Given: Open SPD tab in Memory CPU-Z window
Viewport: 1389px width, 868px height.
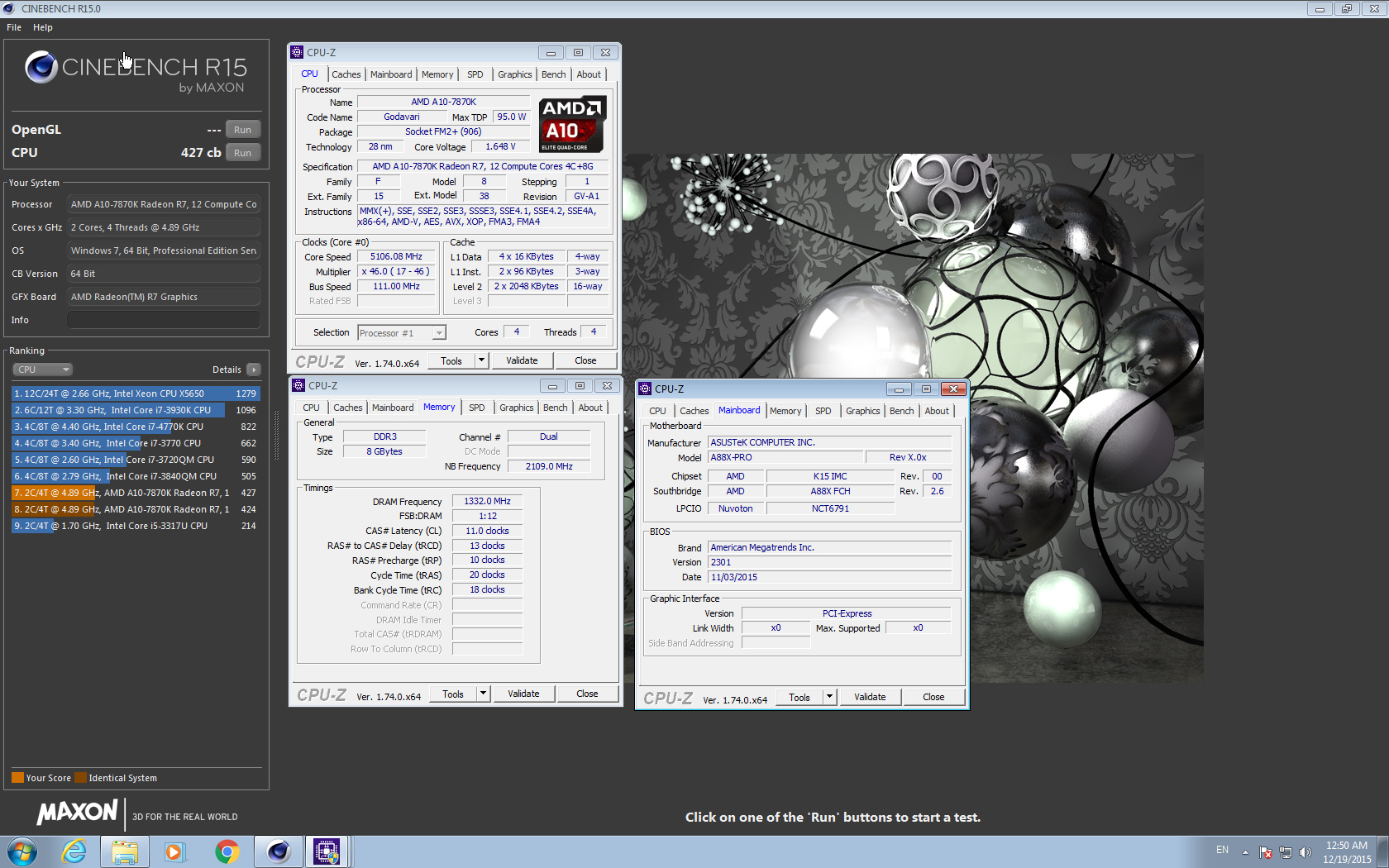Looking at the screenshot, I should pos(477,408).
